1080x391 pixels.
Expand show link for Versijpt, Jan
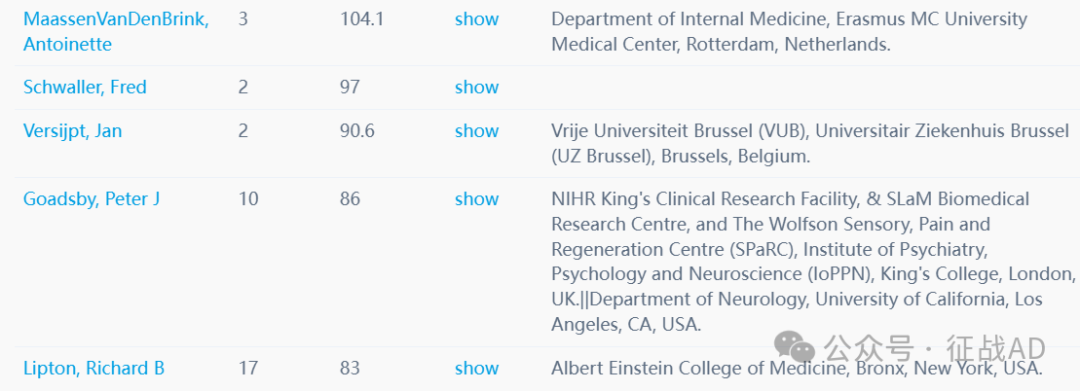pos(477,131)
